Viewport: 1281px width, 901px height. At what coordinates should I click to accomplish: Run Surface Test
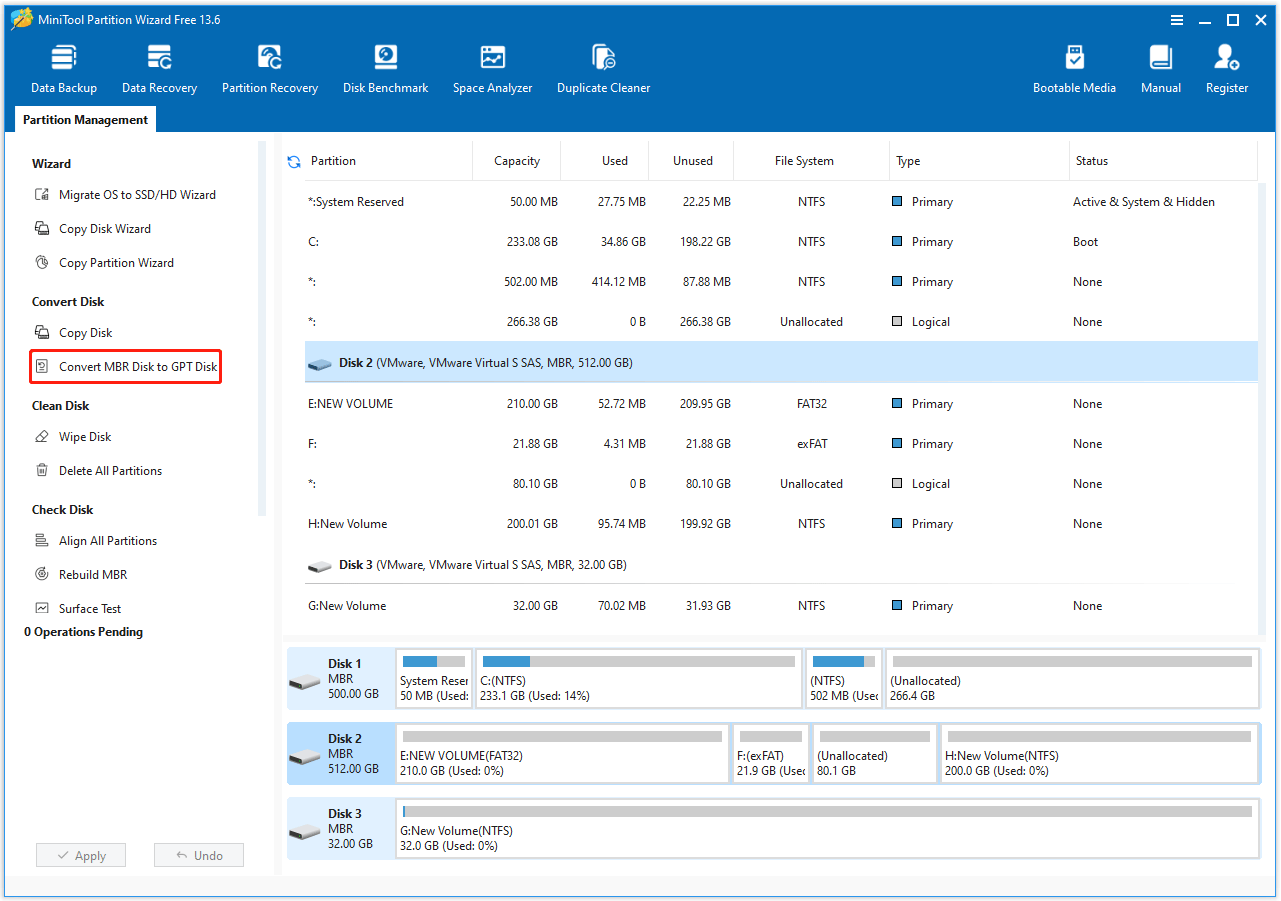click(78, 609)
